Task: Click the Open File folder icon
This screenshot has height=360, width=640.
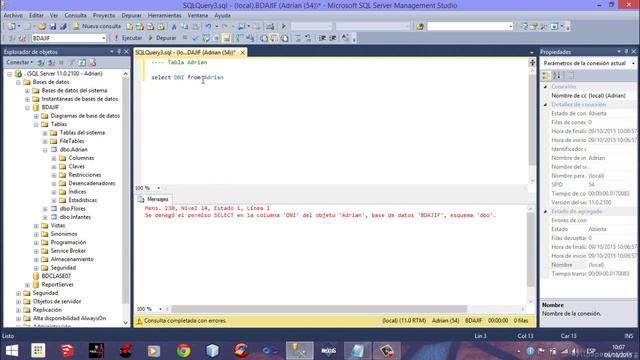Action: pyautogui.click(x=42, y=27)
